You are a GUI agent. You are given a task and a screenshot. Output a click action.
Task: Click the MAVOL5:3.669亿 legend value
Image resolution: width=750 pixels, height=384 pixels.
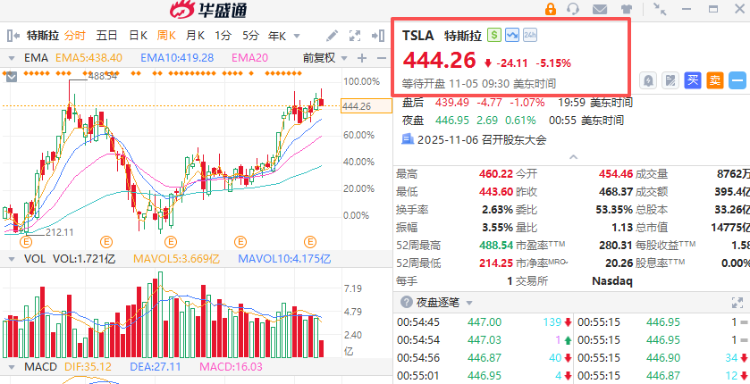(176, 259)
